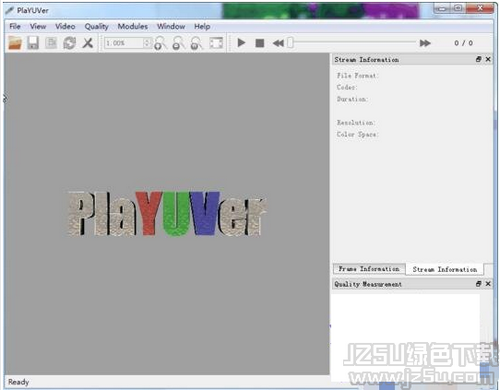500x390 pixels.
Task: Click the Normal size magnifier icon
Action: pos(197,43)
